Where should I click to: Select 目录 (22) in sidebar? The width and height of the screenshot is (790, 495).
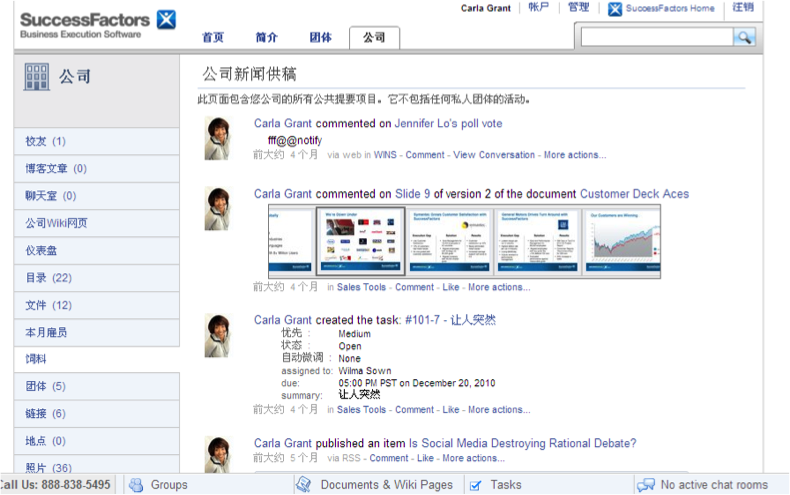coord(48,278)
